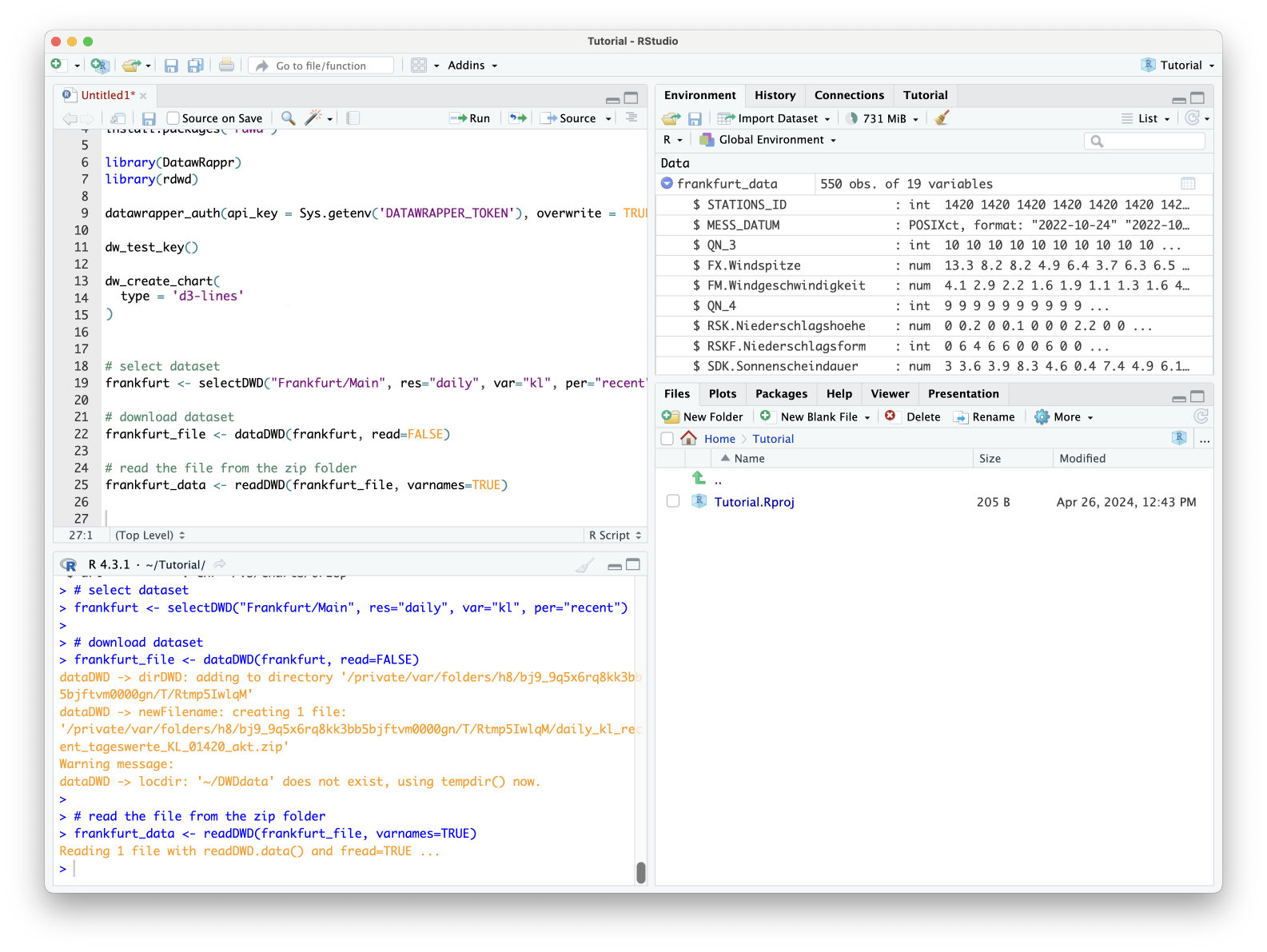Click the Create a project icon
The width and height of the screenshot is (1267, 952).
99,65
